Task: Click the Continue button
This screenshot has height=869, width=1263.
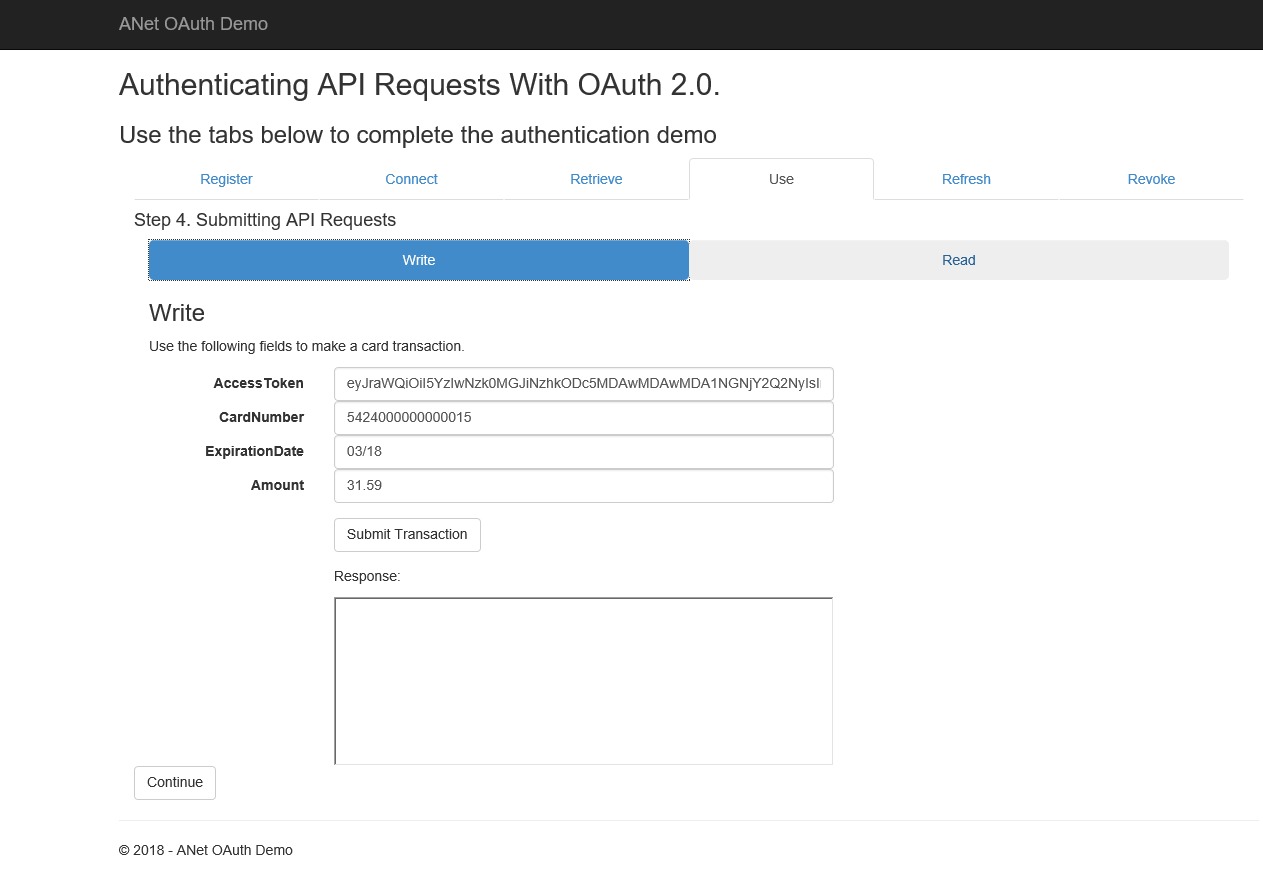Action: coord(175,783)
